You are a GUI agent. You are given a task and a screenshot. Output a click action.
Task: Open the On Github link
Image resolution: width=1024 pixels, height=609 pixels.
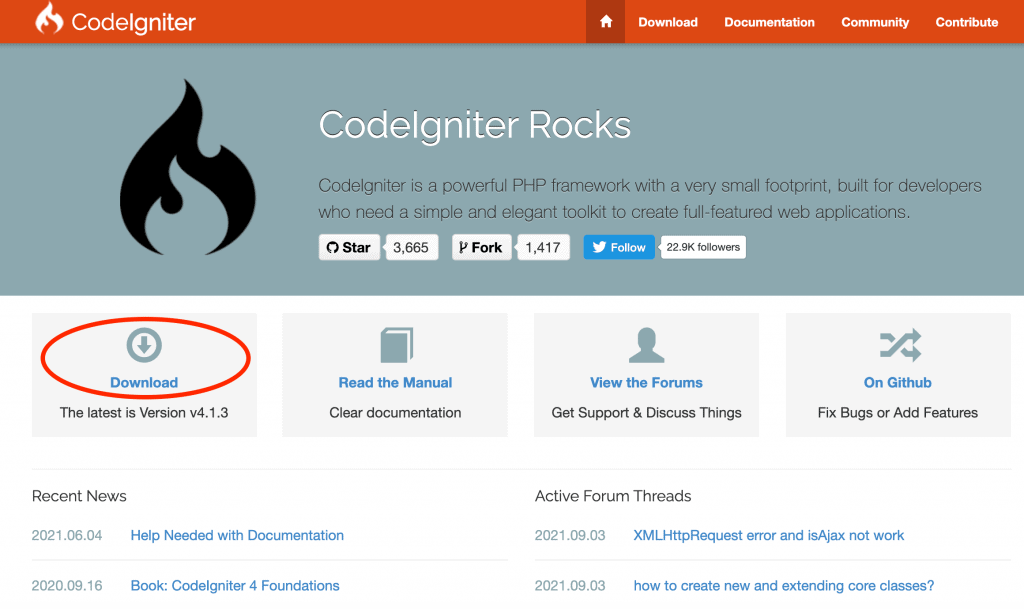(x=897, y=383)
